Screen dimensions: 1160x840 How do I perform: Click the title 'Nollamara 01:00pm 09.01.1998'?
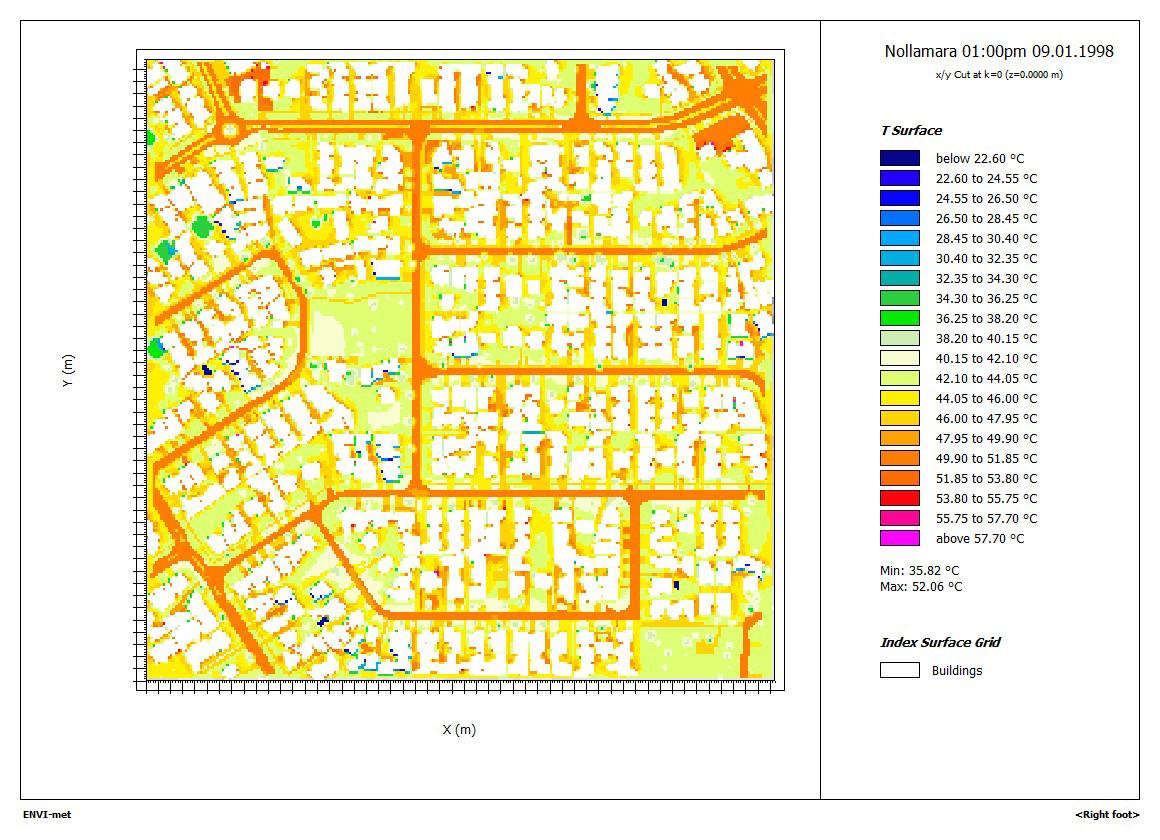(999, 51)
